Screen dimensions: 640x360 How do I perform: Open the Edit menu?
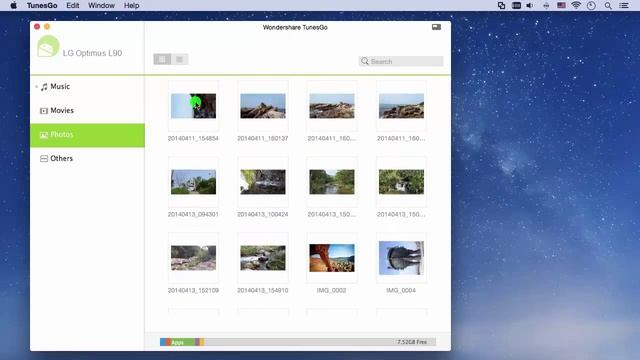[73, 6]
